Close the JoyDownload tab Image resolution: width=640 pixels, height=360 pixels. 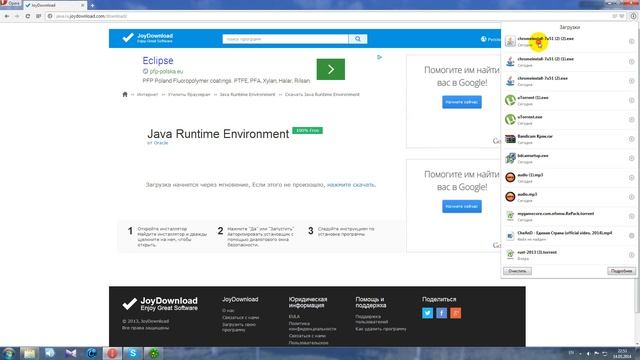(x=82, y=5)
